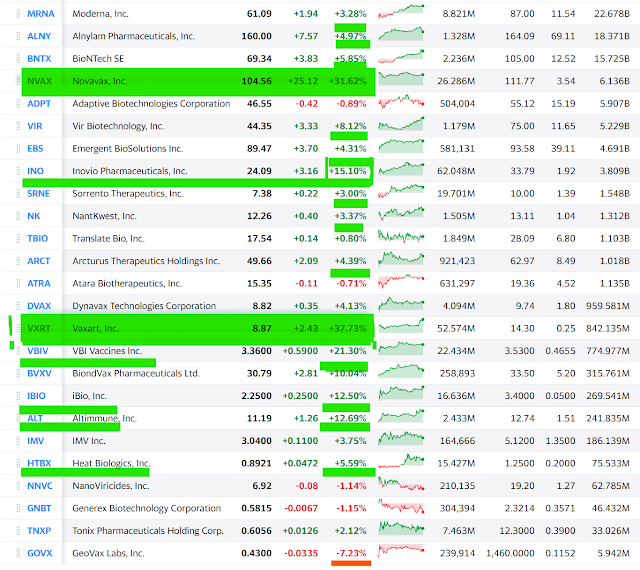Select Moderna market cap 22.678B
The width and height of the screenshot is (640, 570).
(612, 14)
